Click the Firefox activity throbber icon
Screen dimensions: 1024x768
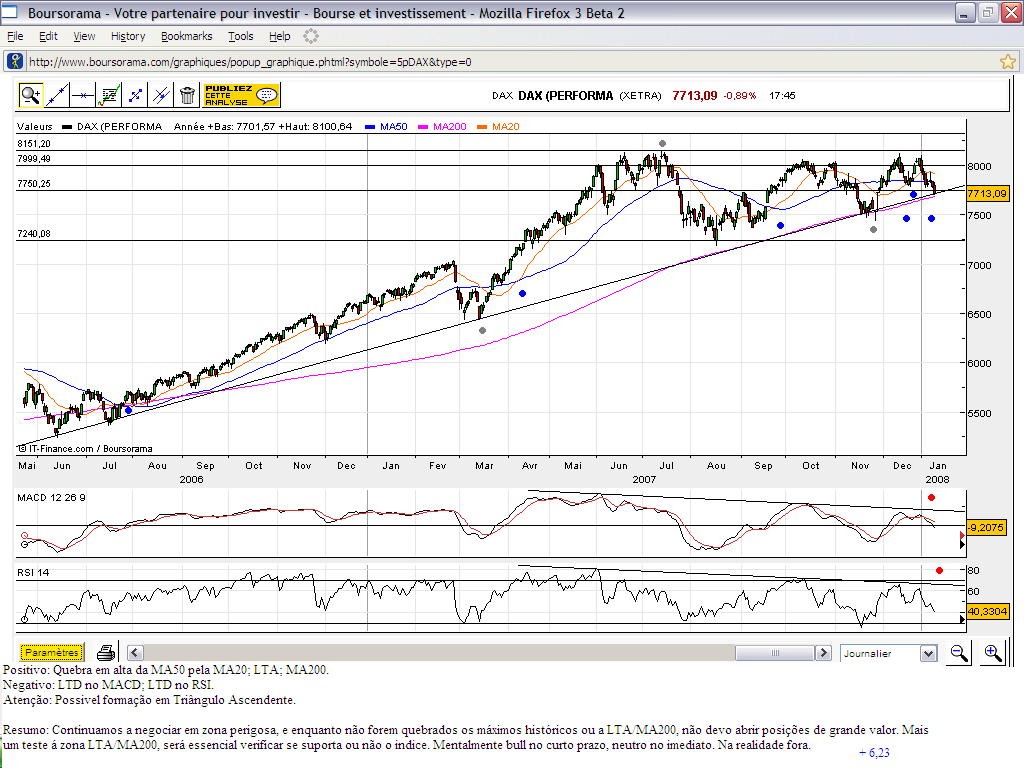pos(311,37)
